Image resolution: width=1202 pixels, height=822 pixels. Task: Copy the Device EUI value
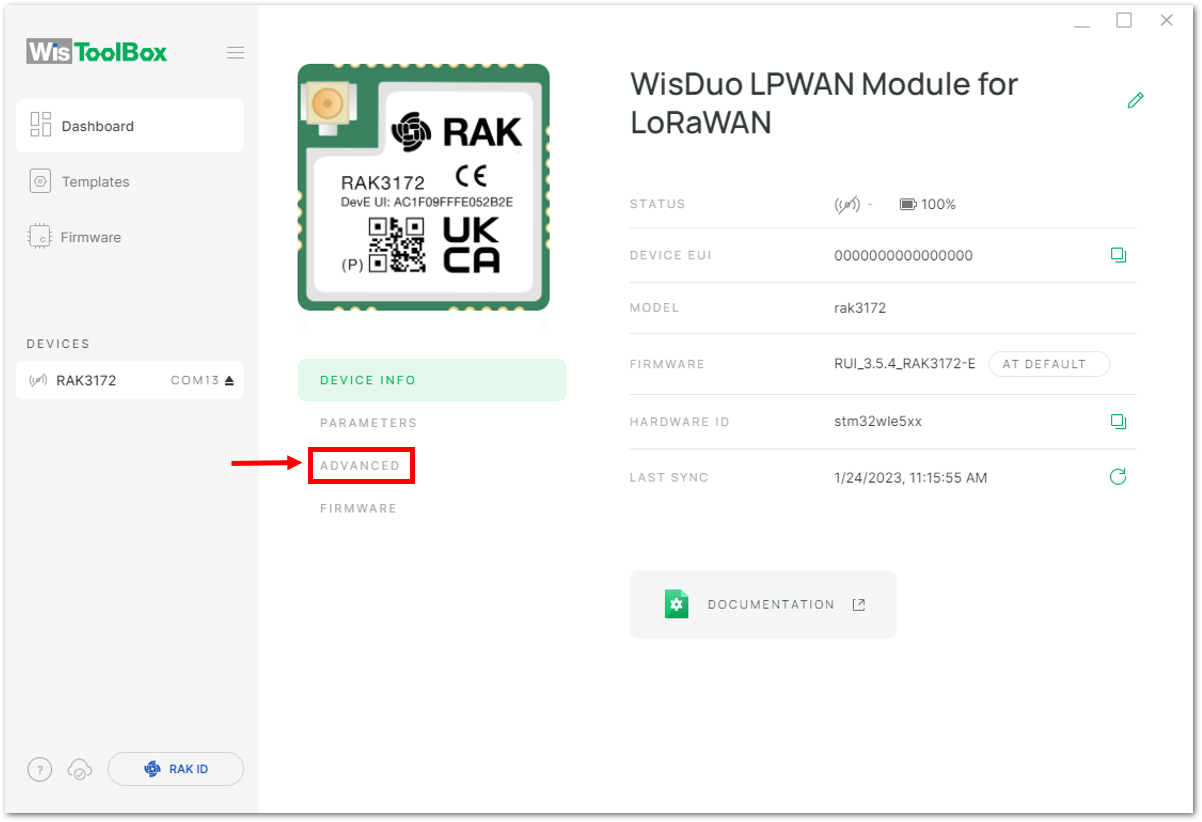pyautogui.click(x=1118, y=255)
